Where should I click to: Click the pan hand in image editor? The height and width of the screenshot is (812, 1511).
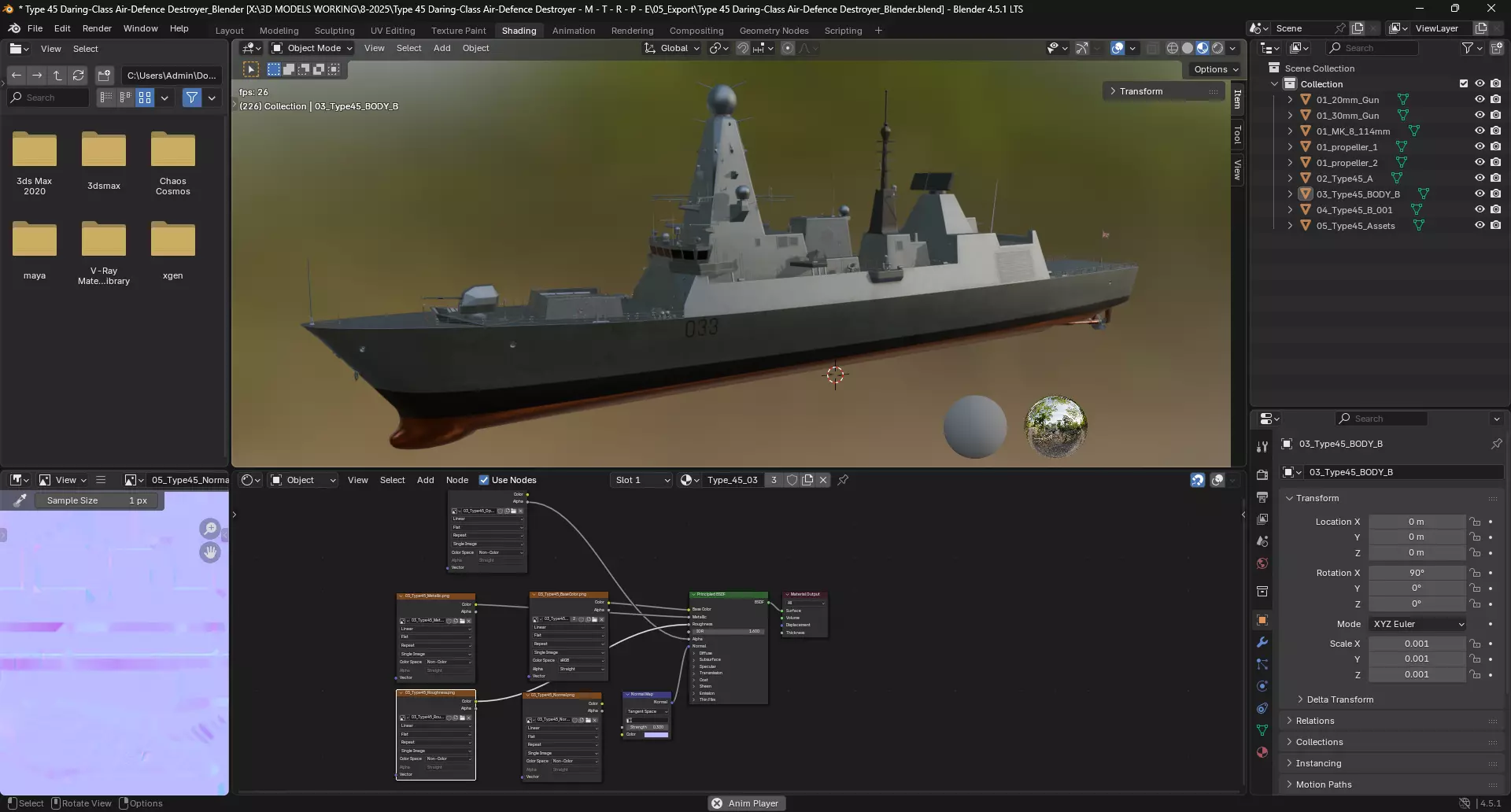click(210, 552)
